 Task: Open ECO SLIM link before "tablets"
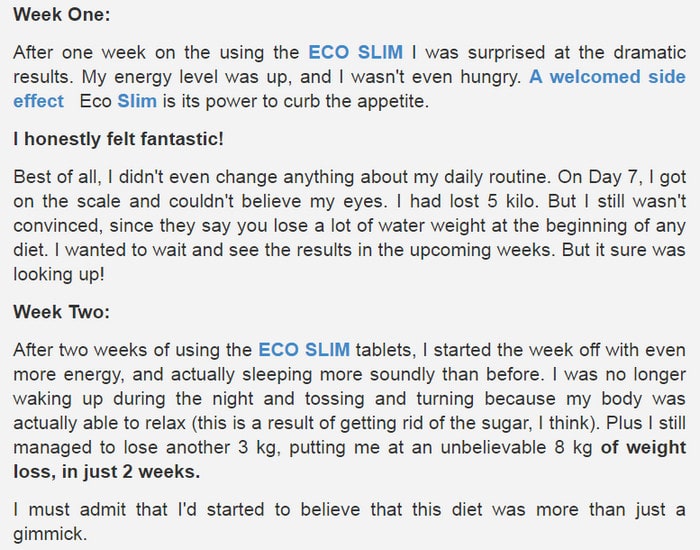pyautogui.click(x=304, y=350)
